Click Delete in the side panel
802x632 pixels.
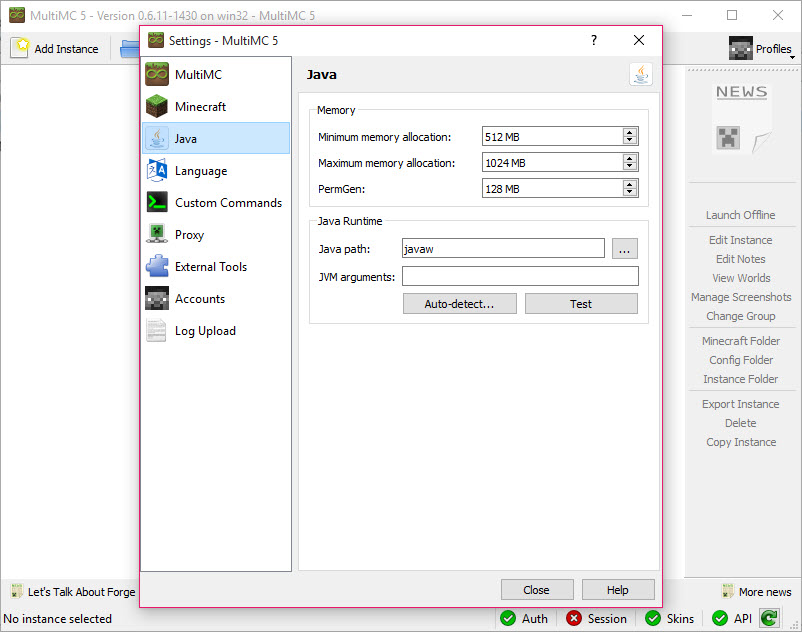tap(740, 423)
